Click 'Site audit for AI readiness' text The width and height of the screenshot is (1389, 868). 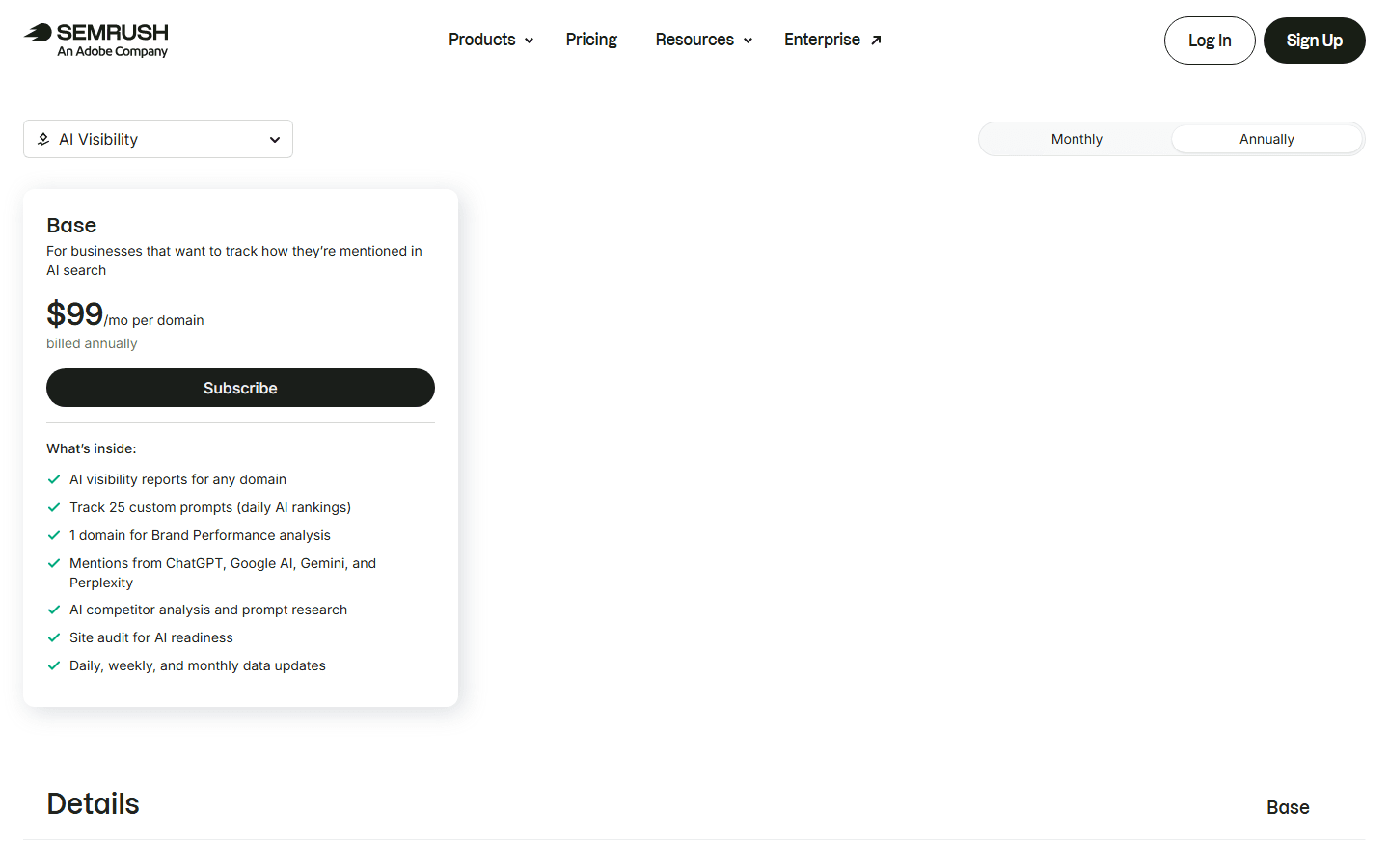point(151,637)
